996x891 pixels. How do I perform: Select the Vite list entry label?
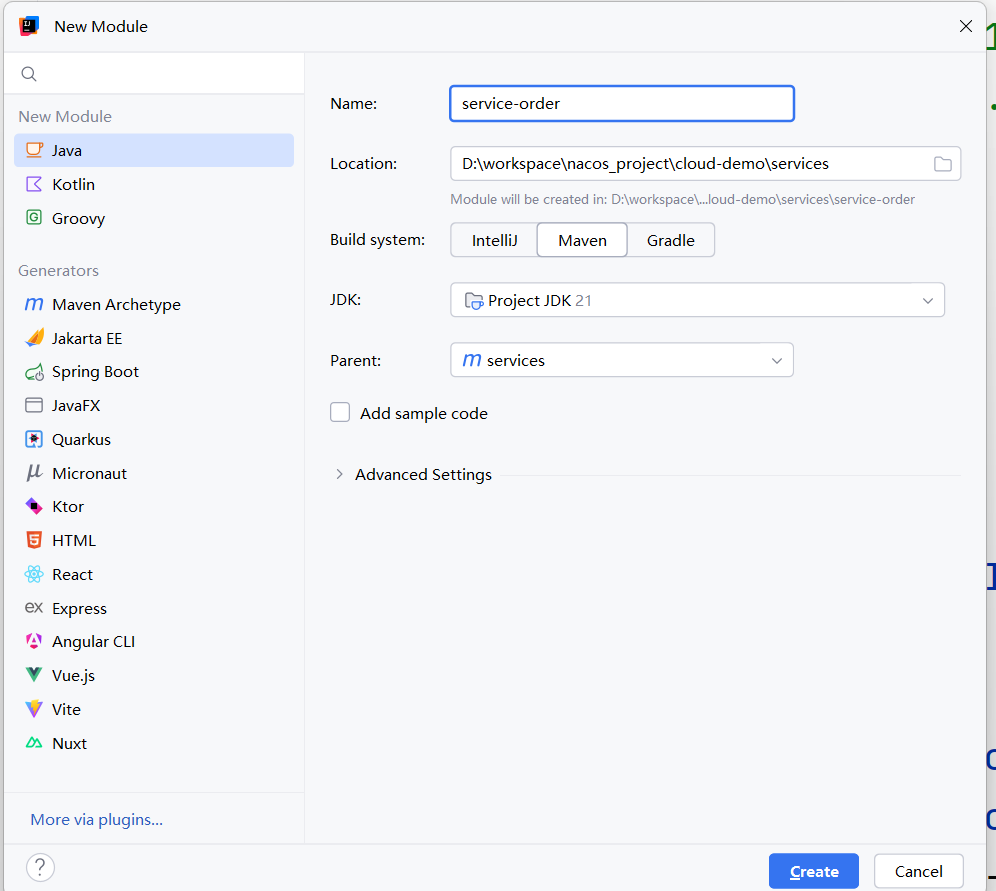tap(66, 709)
